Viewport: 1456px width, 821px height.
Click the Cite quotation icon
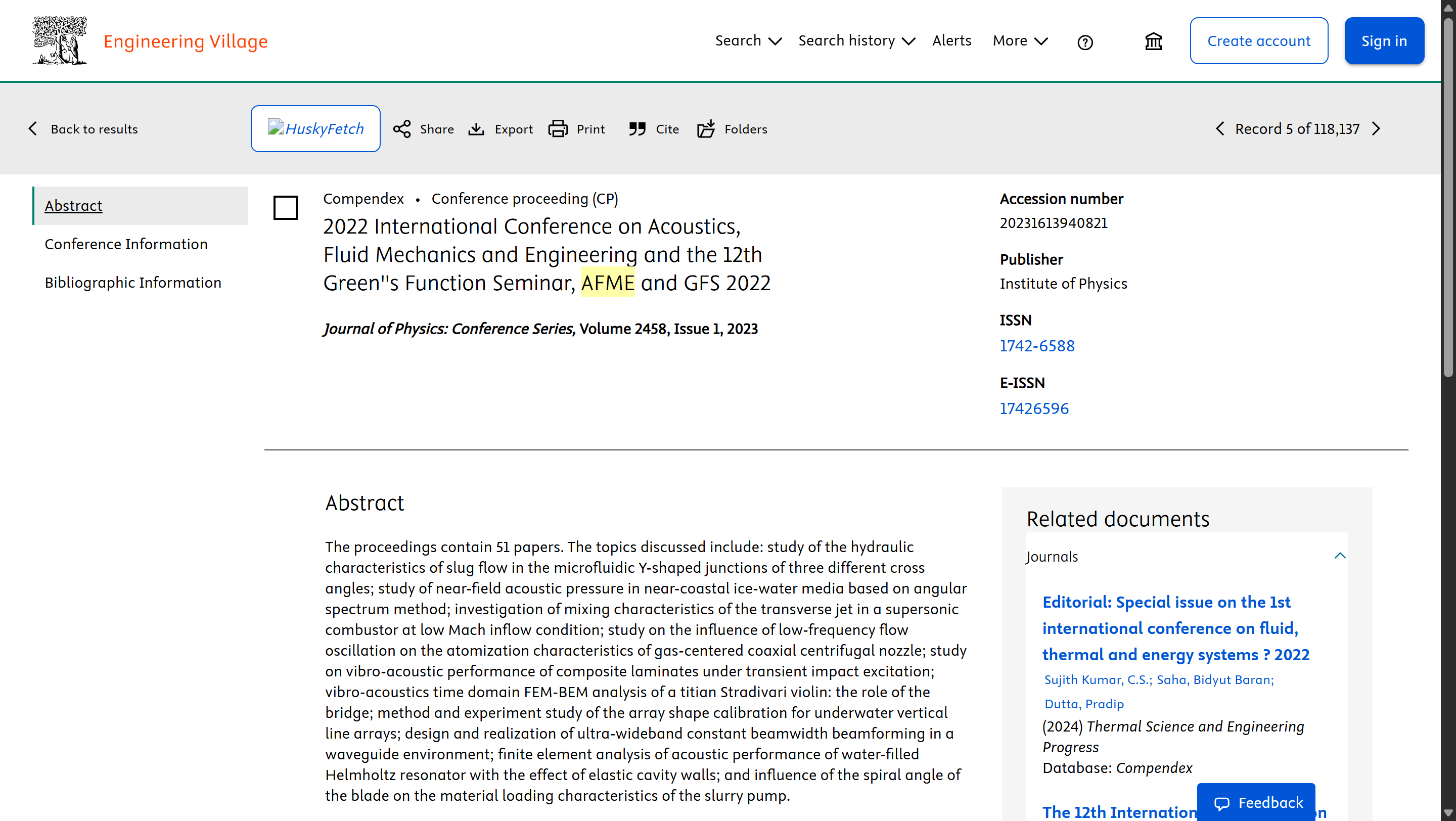(x=637, y=129)
